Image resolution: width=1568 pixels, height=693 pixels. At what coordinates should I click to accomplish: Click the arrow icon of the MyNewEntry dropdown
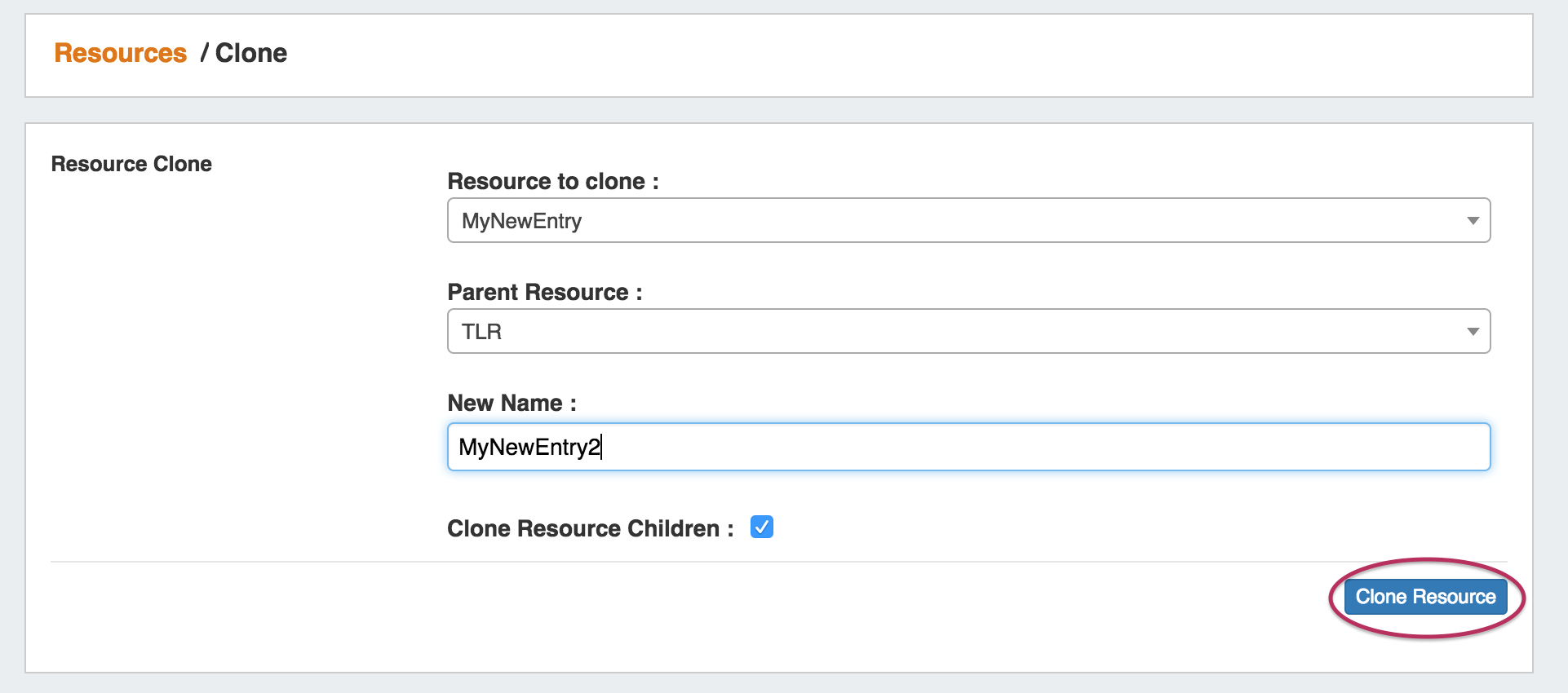[1473, 221]
